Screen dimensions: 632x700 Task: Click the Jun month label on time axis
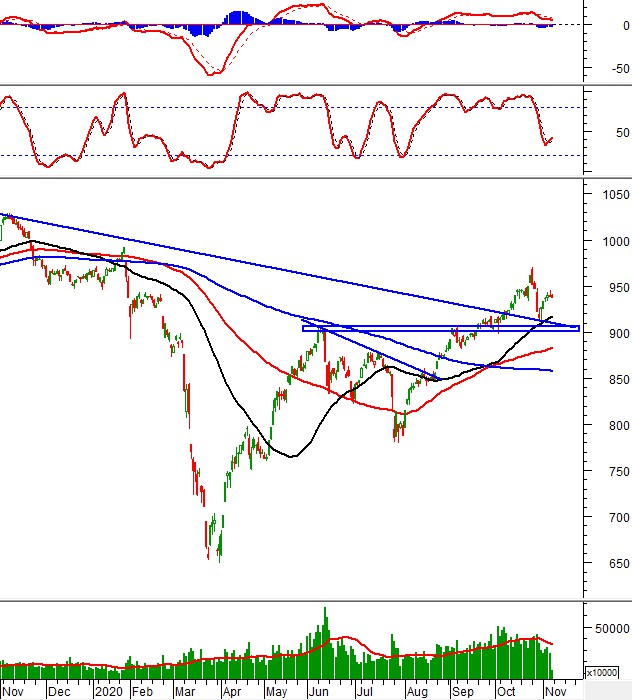[x=320, y=691]
